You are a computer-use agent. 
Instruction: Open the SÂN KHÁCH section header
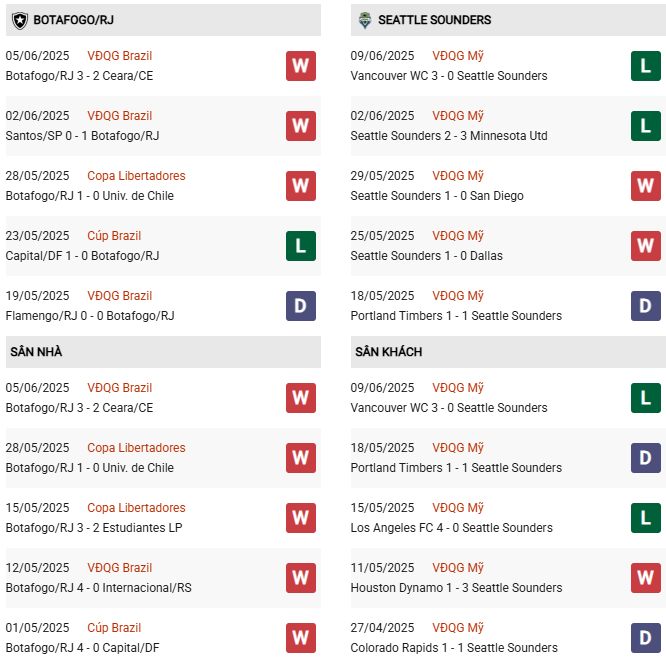[x=388, y=352]
